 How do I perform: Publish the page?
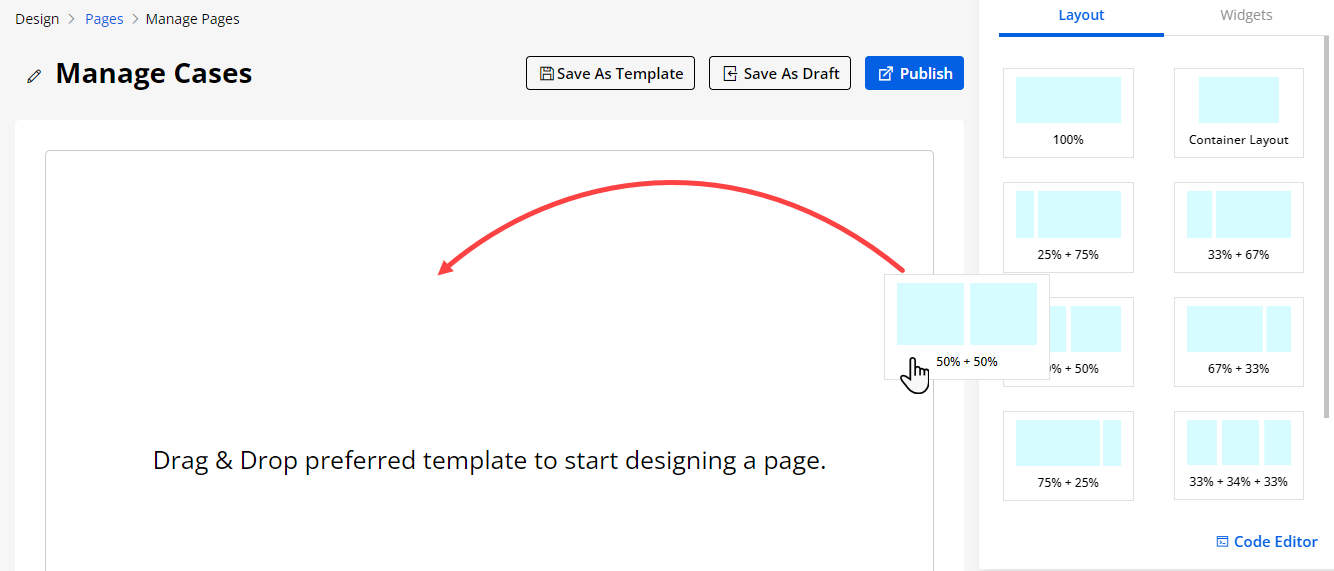pyautogui.click(x=914, y=73)
